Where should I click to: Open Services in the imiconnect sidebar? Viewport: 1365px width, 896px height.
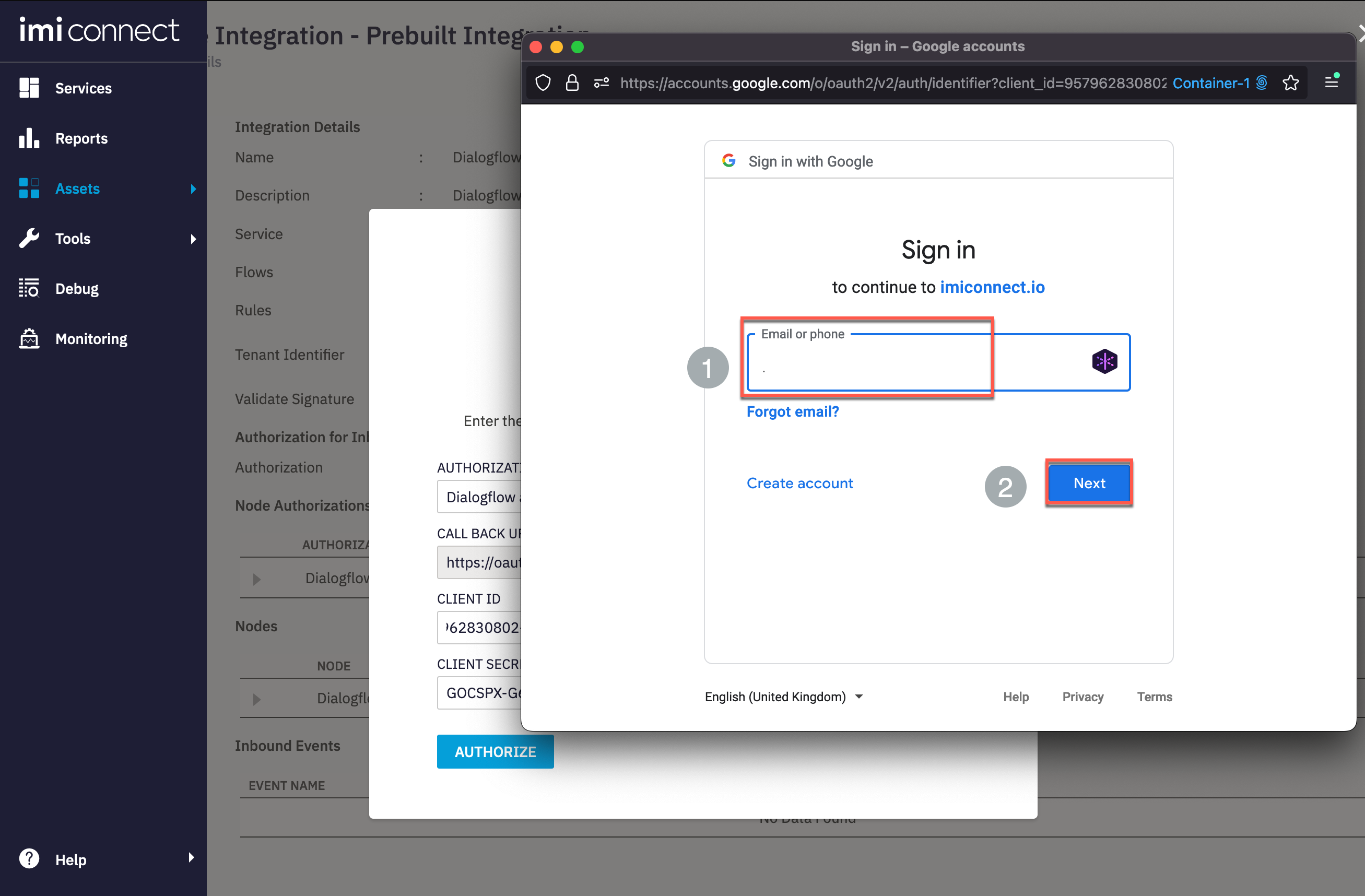[x=103, y=88]
